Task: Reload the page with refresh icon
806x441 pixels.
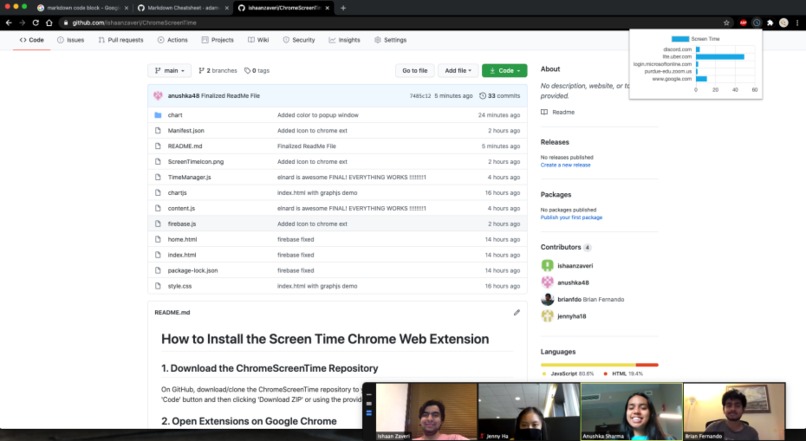Action: coord(35,23)
